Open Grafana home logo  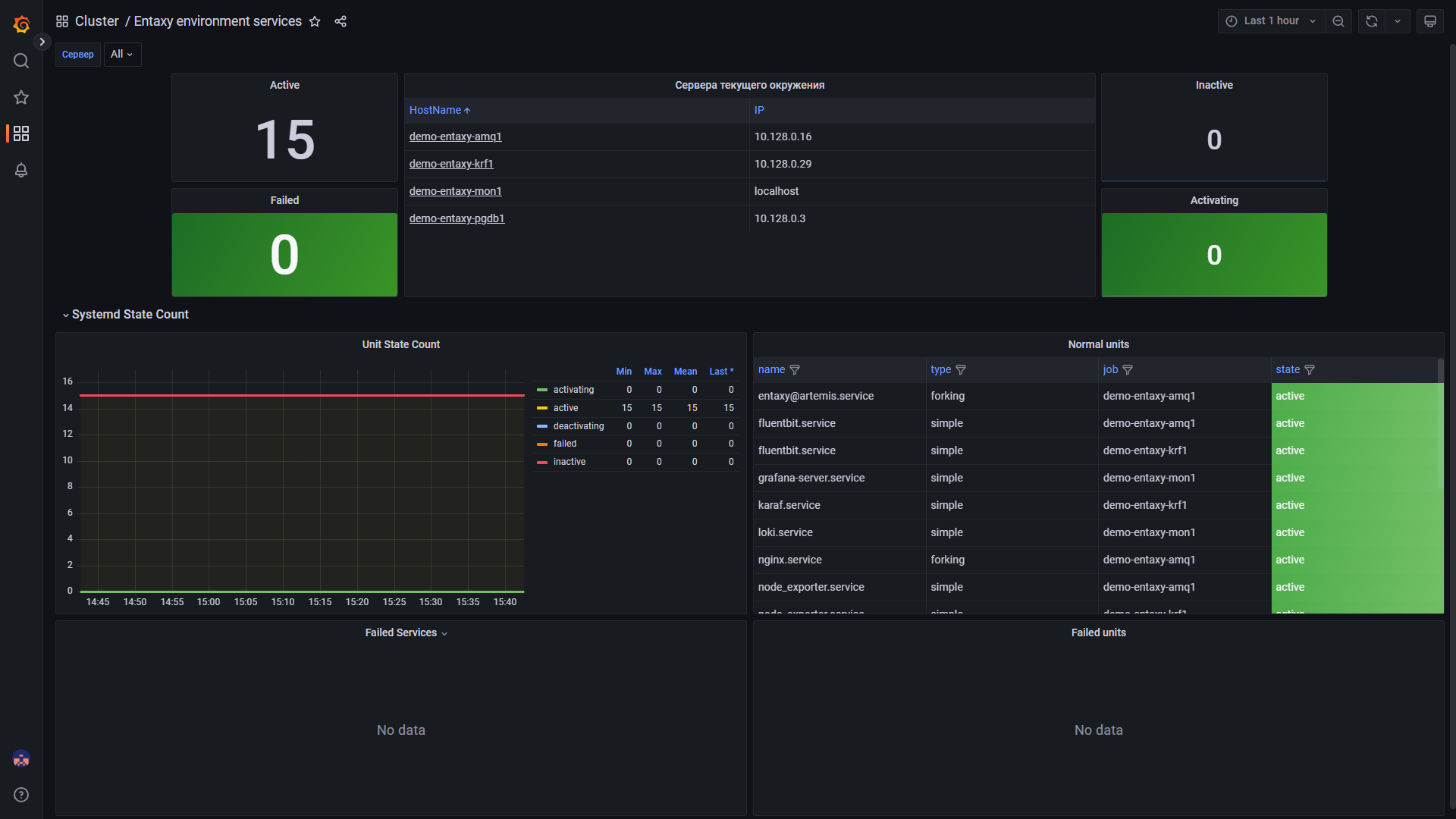point(21,24)
